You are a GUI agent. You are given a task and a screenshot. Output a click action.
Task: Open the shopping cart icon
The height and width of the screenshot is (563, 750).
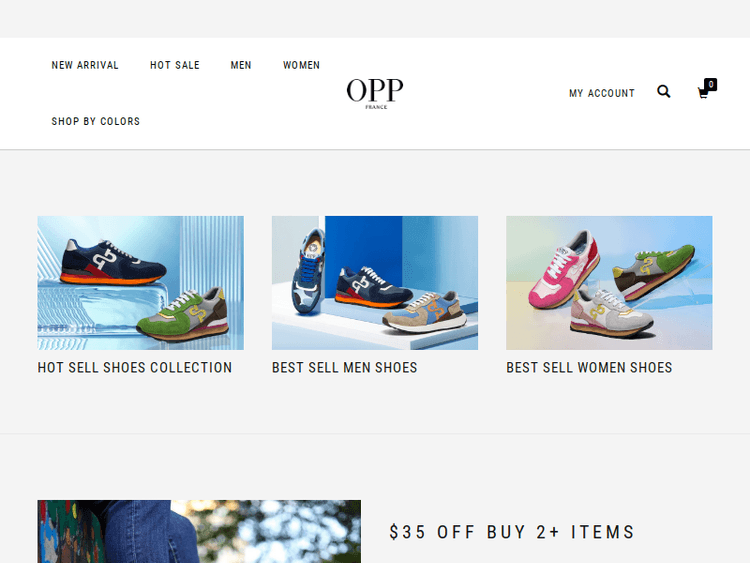point(703,93)
